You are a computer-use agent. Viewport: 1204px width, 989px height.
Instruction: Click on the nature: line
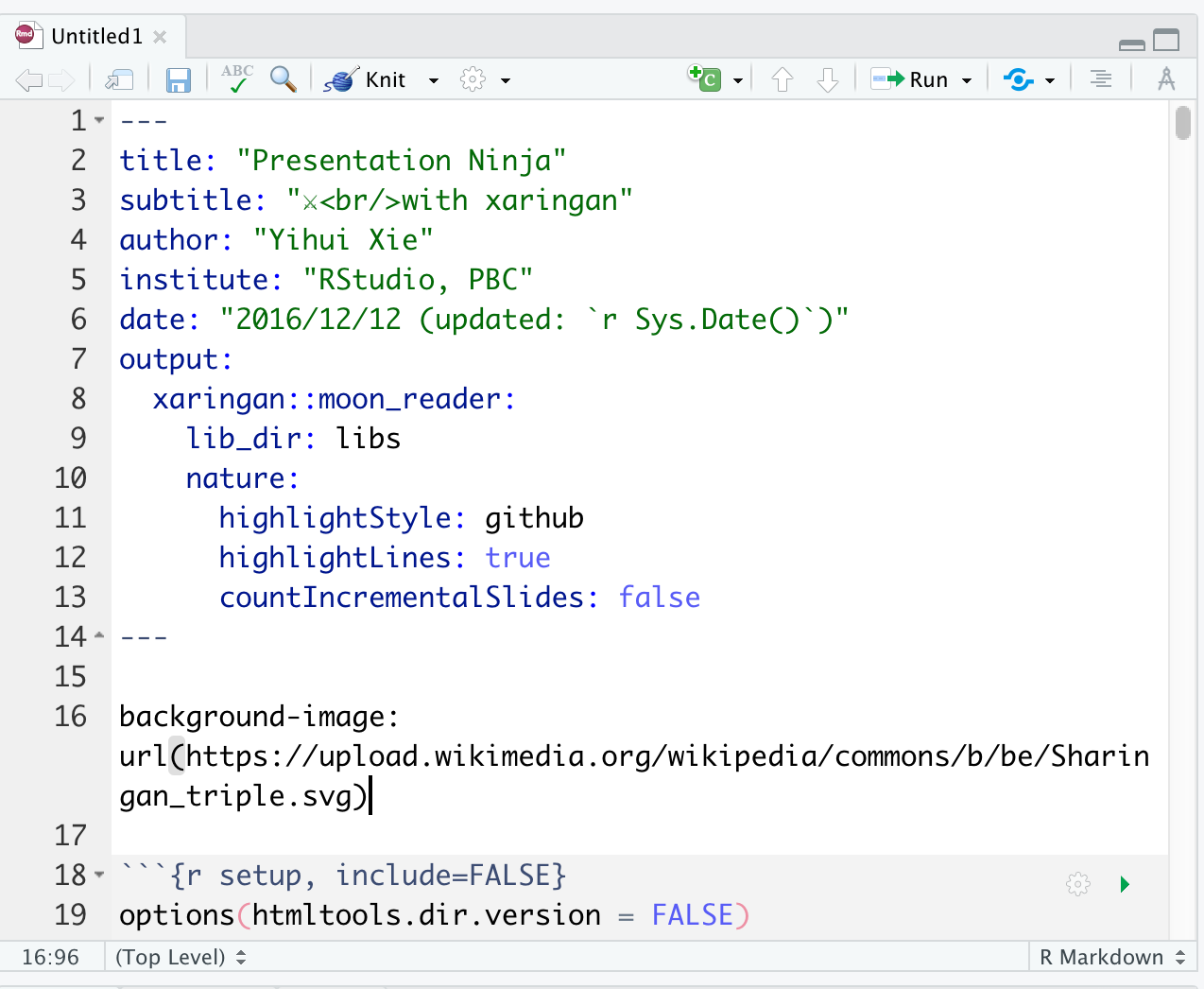[243, 478]
